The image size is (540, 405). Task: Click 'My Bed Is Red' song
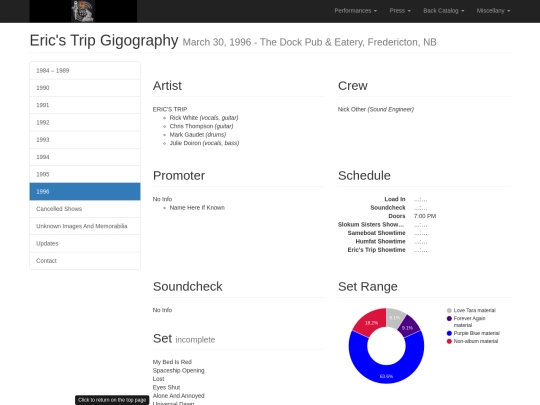point(172,362)
